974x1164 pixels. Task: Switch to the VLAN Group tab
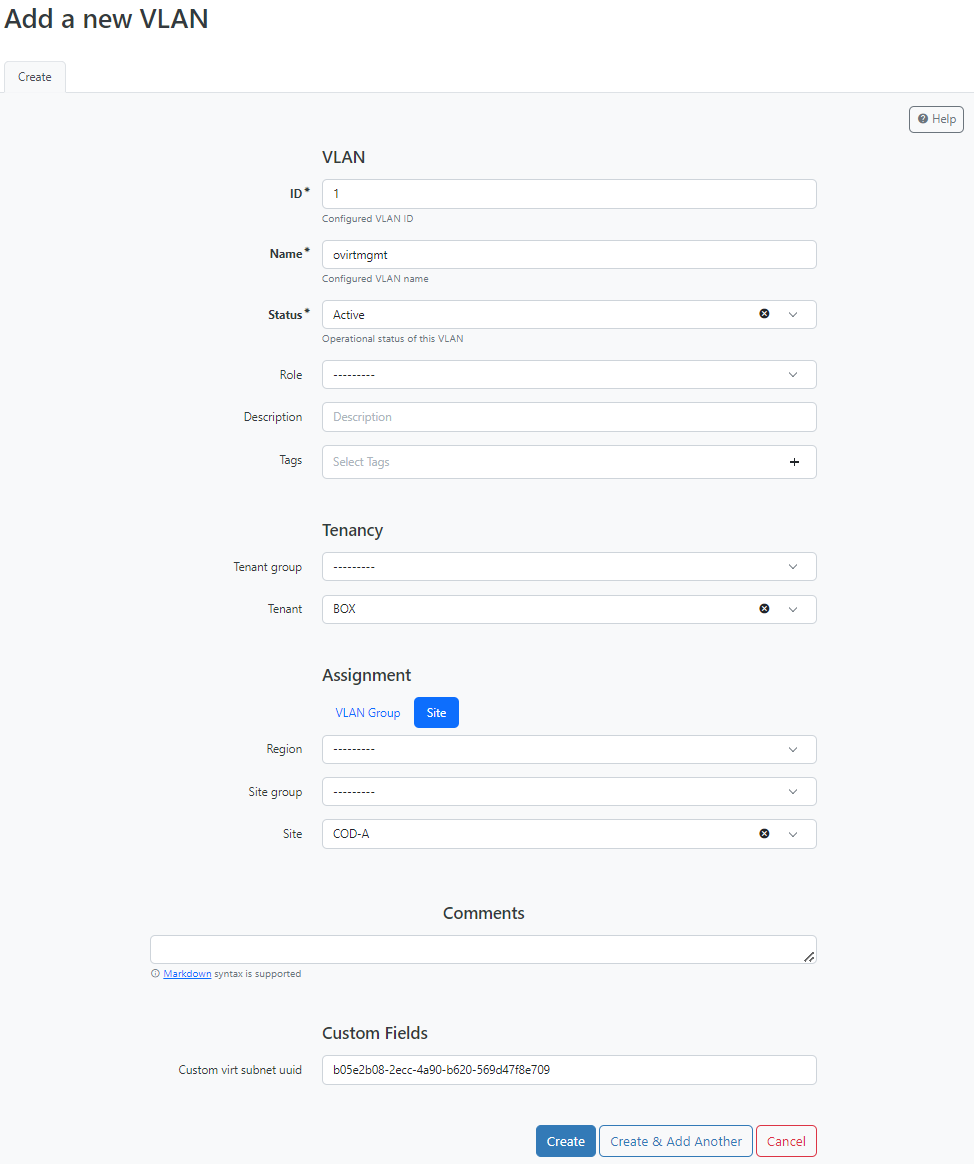(367, 713)
